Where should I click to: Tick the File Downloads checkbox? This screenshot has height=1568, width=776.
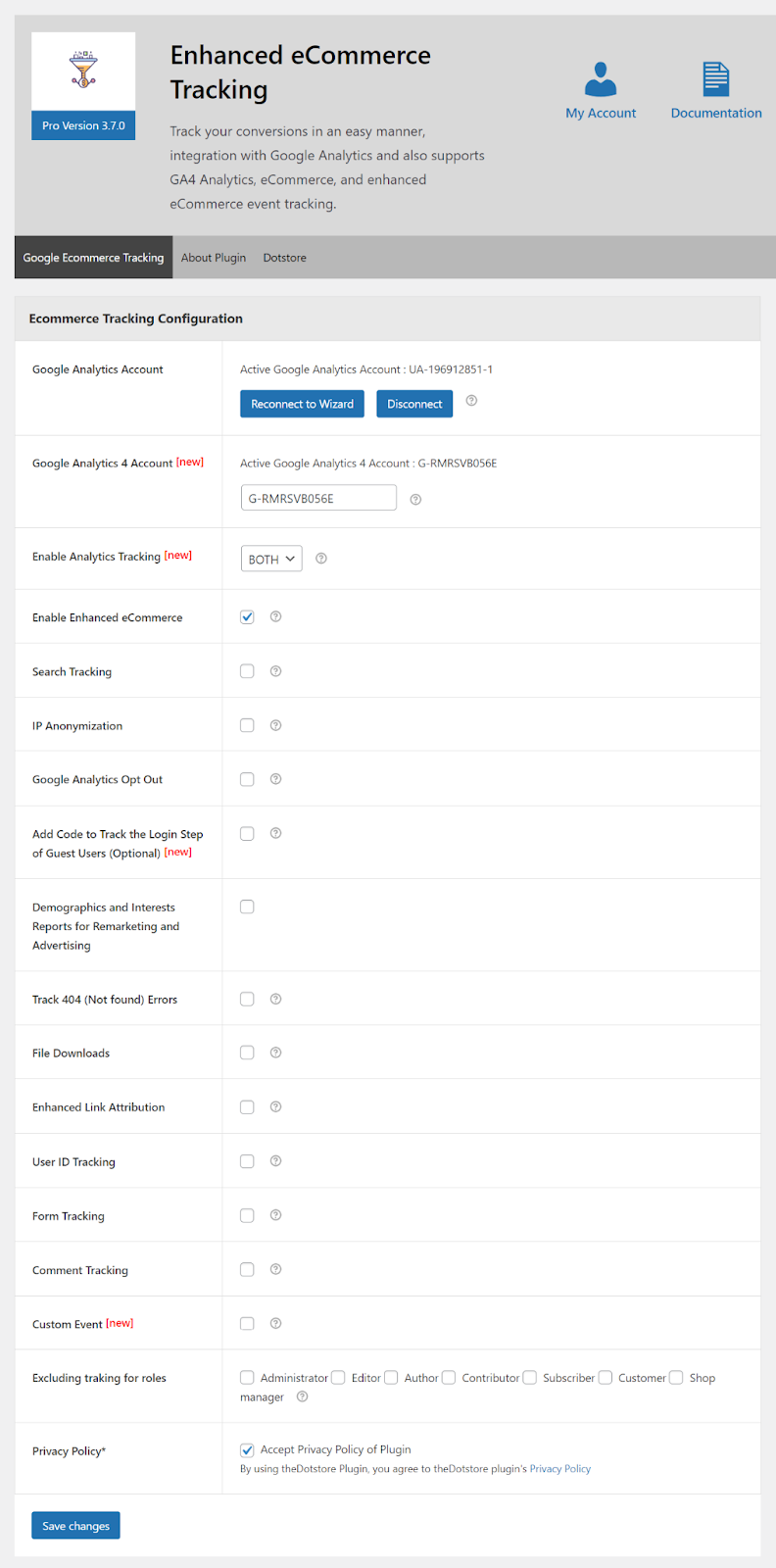[x=247, y=1053]
